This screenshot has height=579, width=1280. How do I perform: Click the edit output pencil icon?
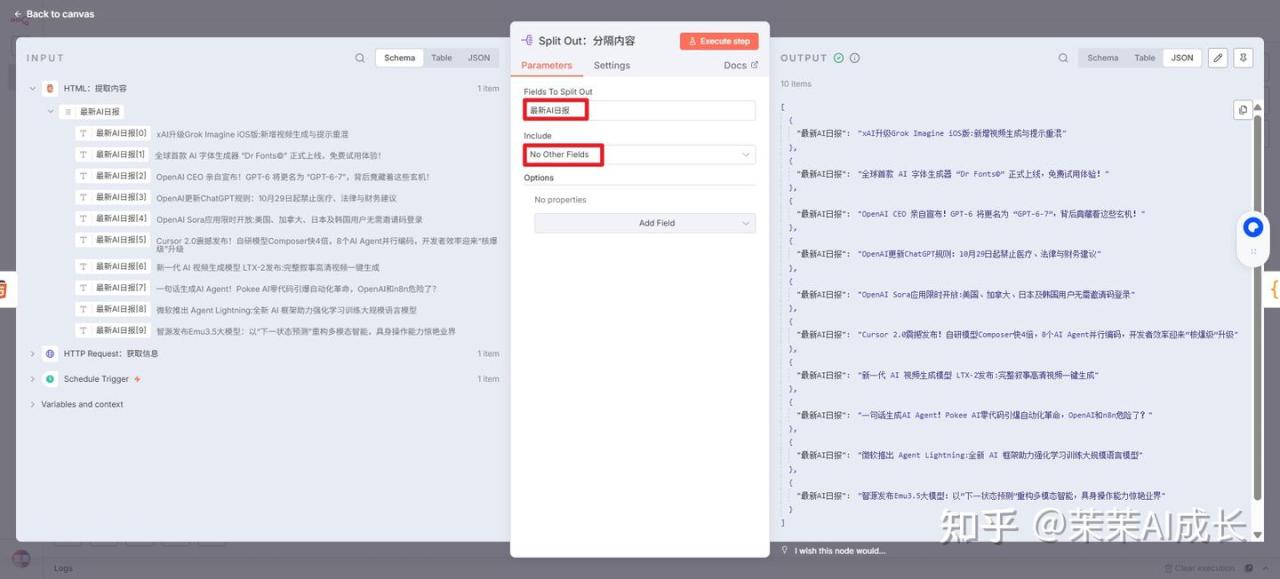pos(1217,58)
